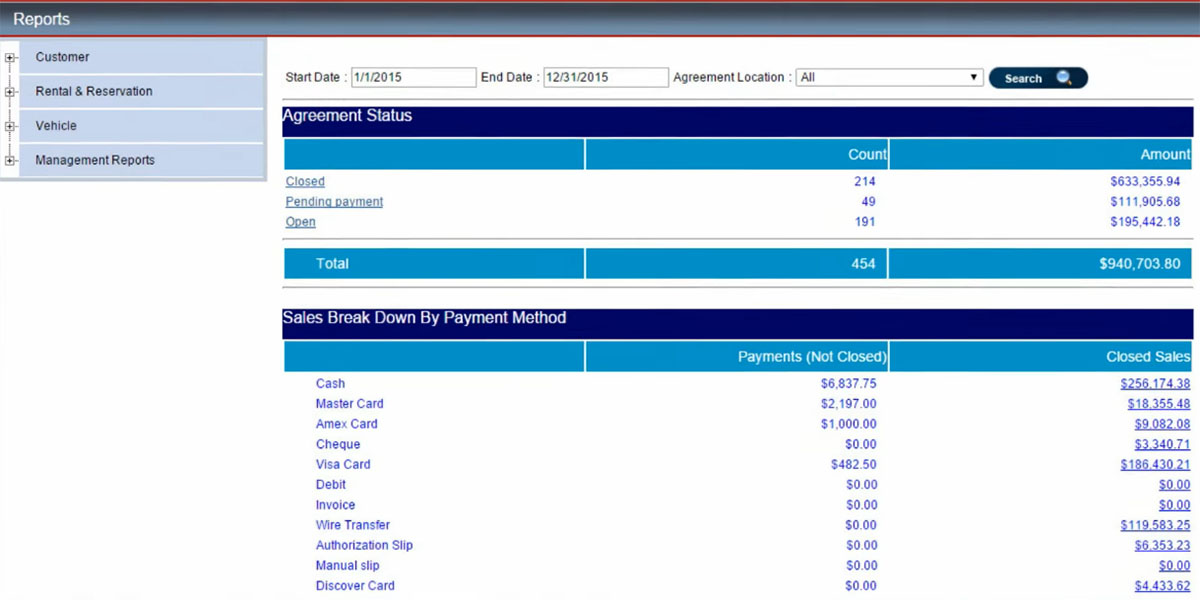View Amex Card closed sales $9,082.08
Viewport: 1200px width, 600px height.
pyautogui.click(x=1162, y=424)
